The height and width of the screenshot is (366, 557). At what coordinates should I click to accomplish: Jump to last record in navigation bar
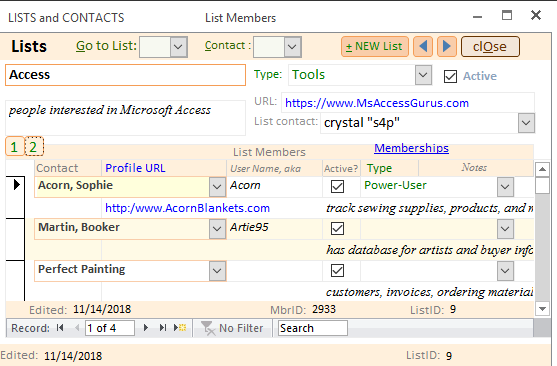coord(163,328)
